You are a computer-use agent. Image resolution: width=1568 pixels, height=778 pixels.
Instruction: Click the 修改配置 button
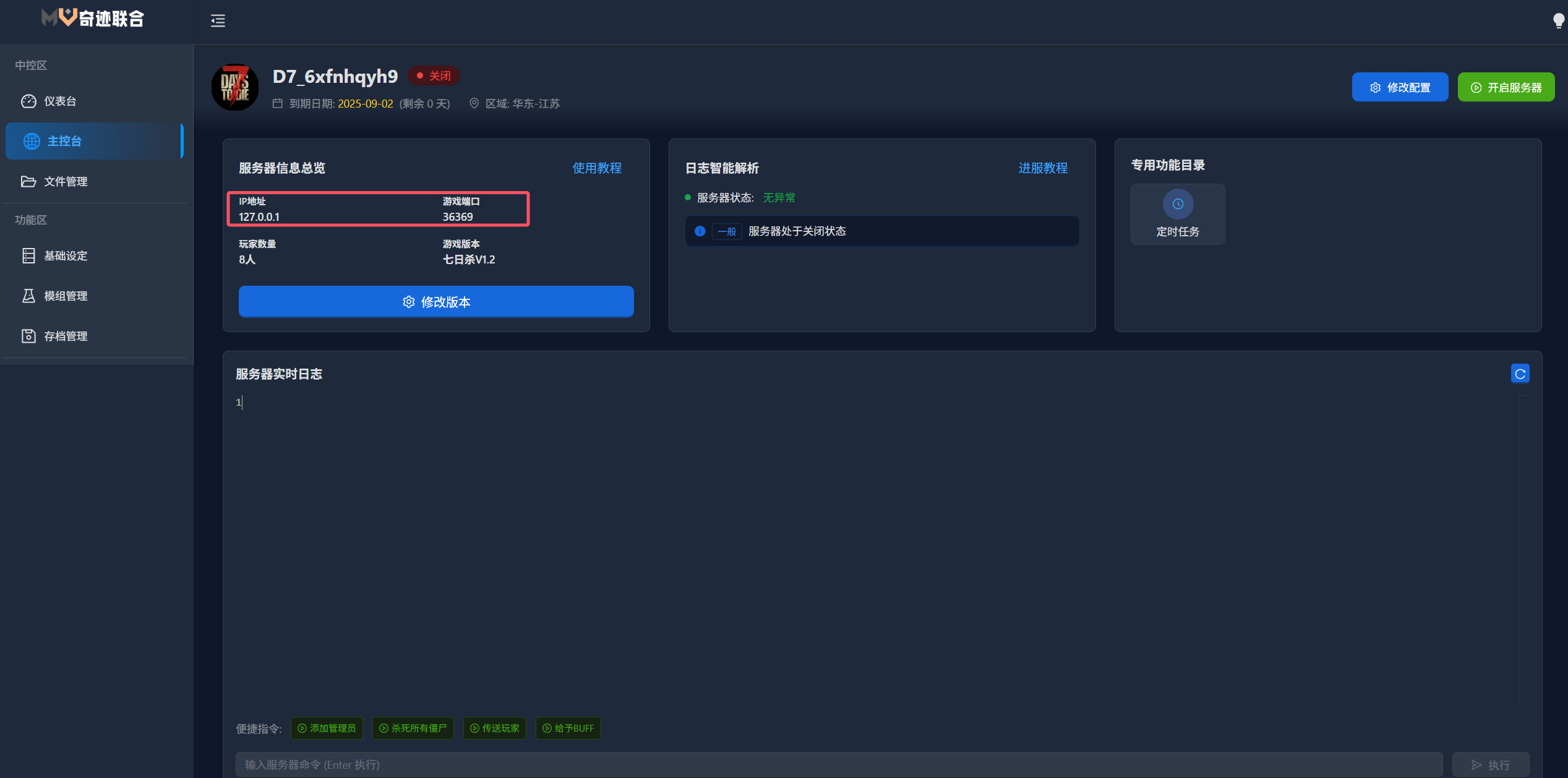[x=1400, y=87]
